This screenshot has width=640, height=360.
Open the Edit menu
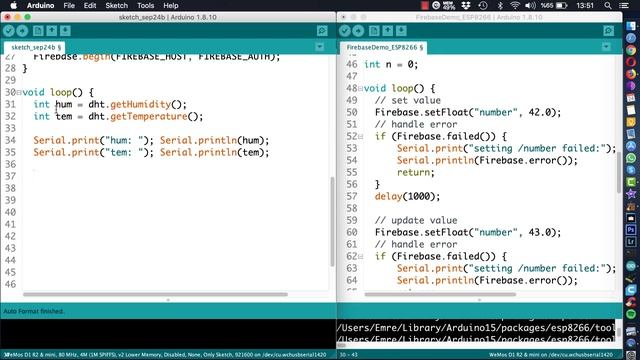pyautogui.click(x=90, y=5)
